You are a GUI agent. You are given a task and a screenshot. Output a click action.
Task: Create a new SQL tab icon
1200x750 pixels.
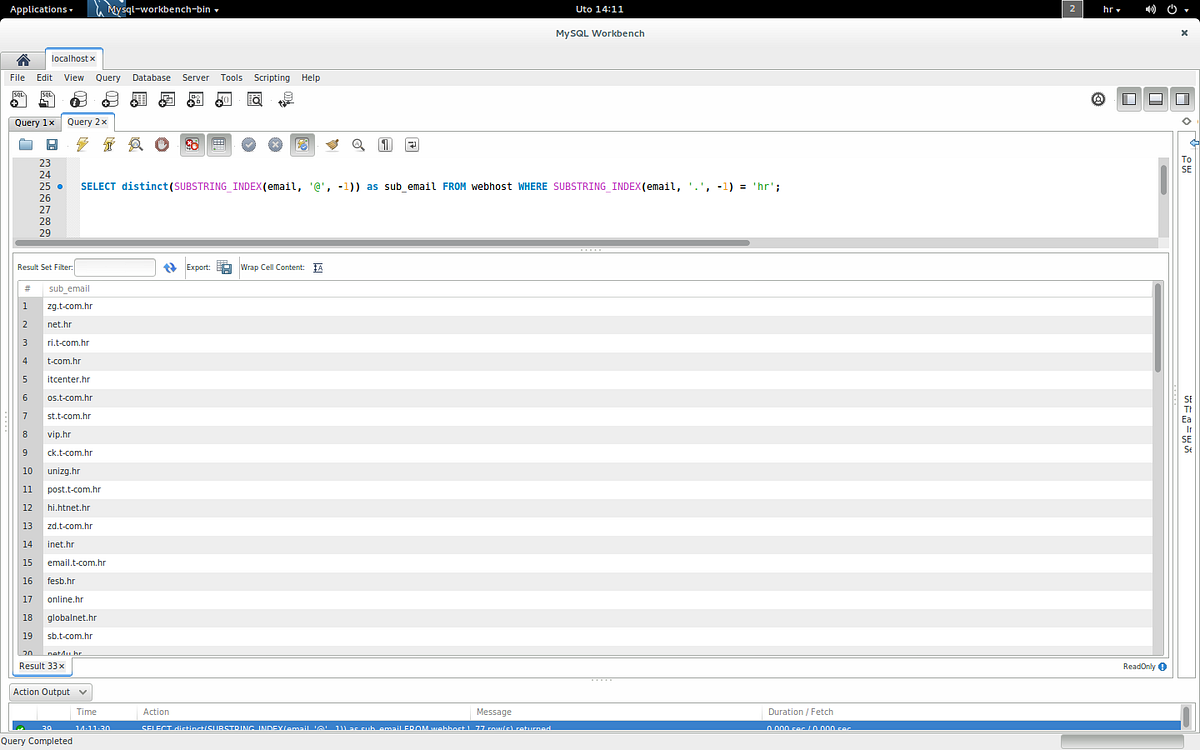(19, 99)
